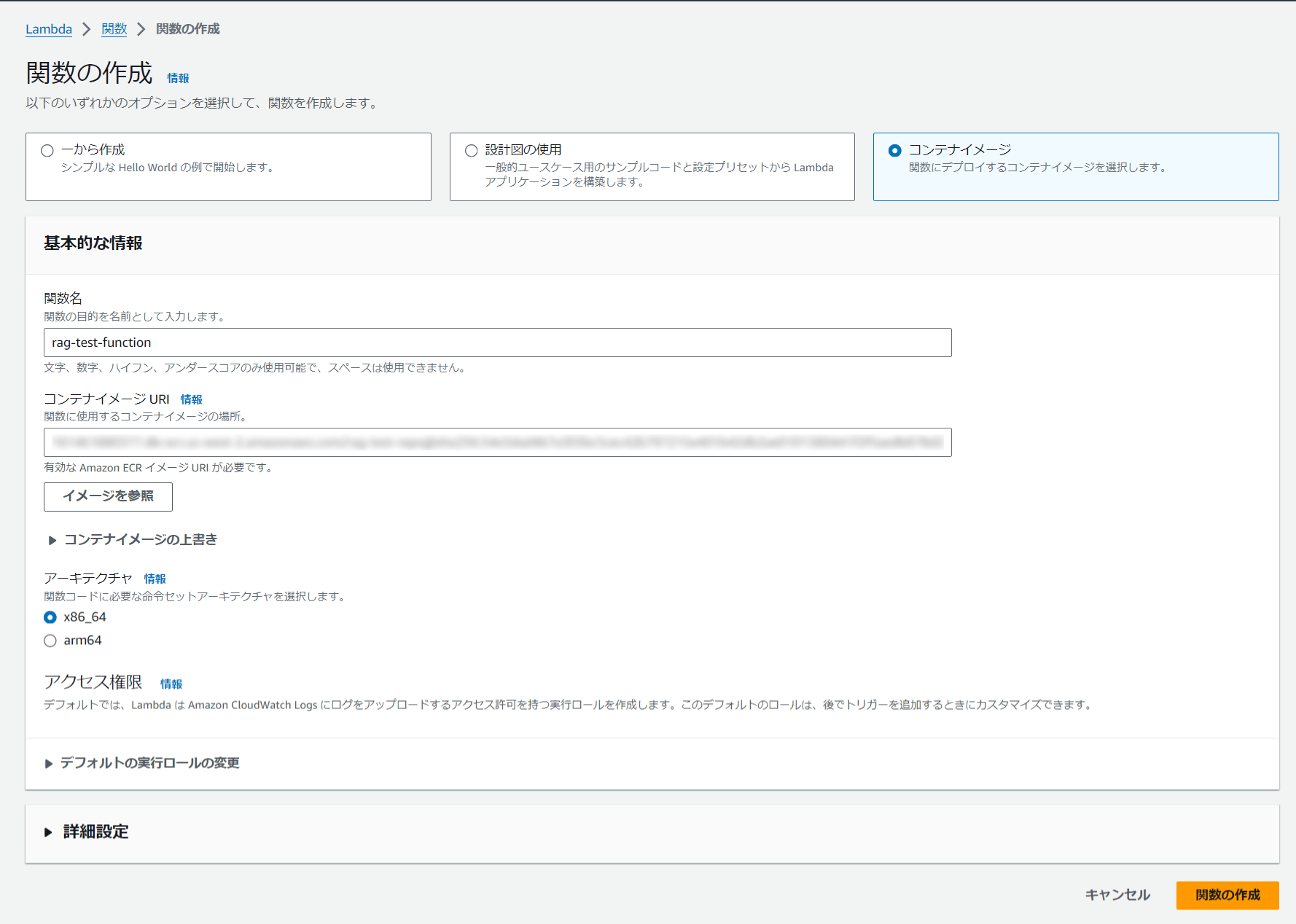
Task: Select the 設計図の使用 option
Action: point(471,150)
